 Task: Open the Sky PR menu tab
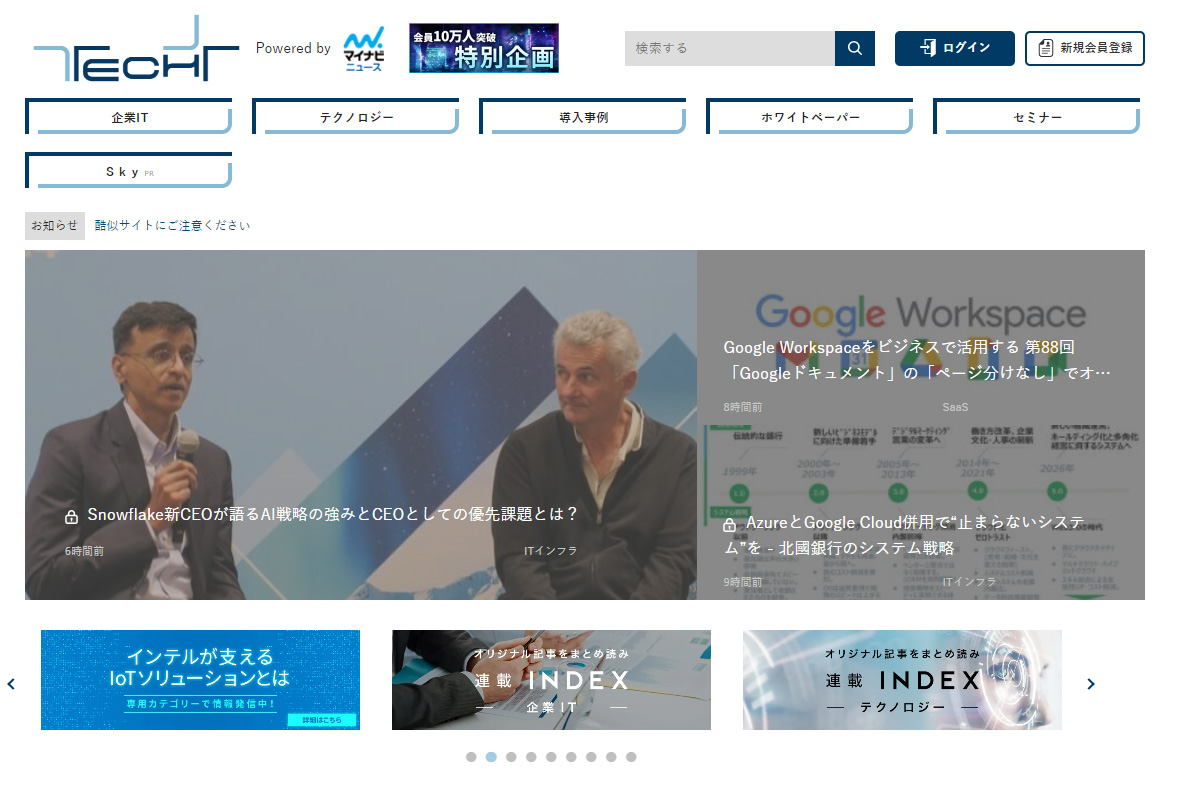[129, 171]
